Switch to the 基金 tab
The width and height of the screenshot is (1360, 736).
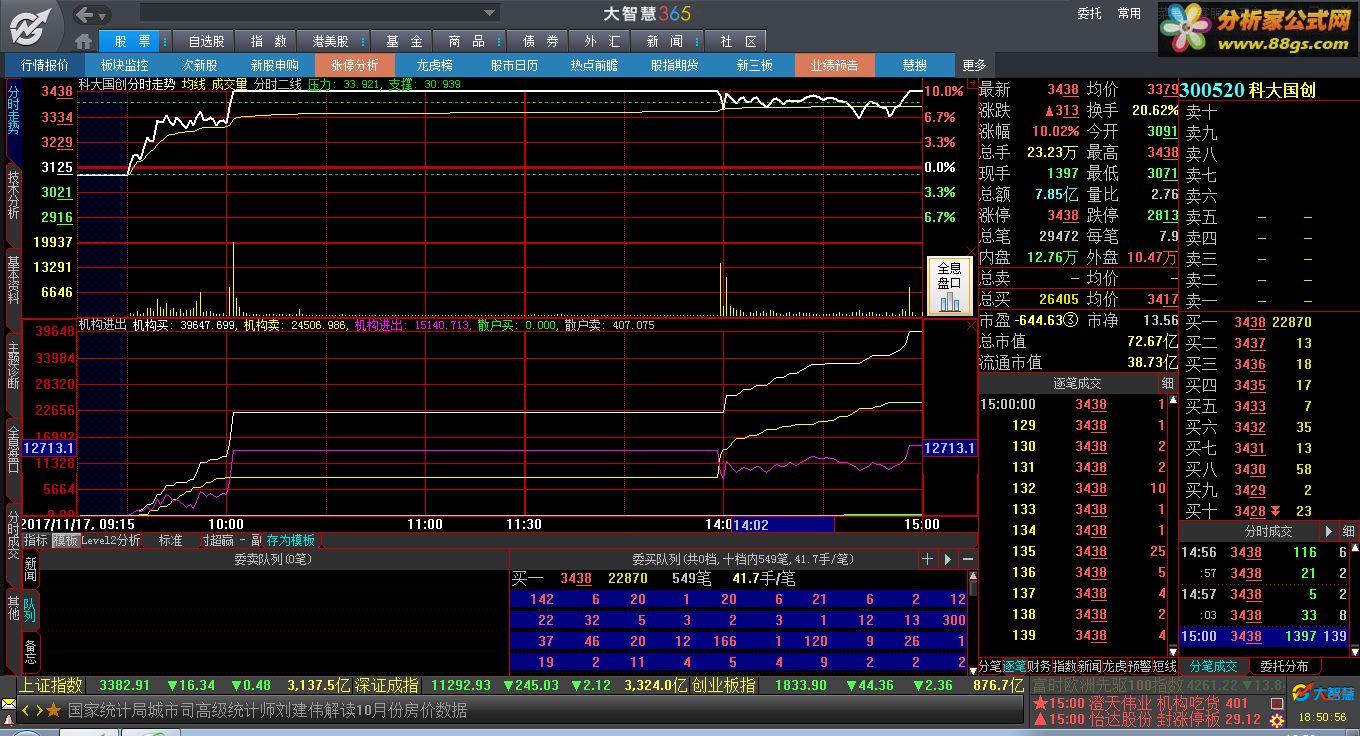click(x=404, y=41)
